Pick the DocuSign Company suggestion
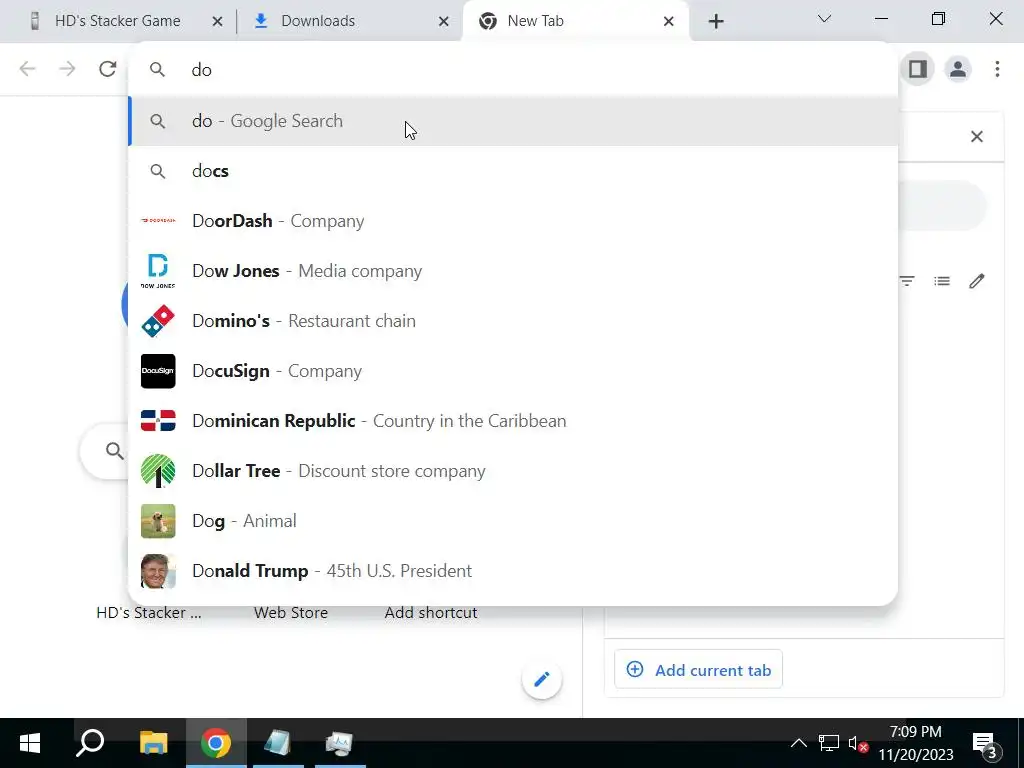 [x=513, y=371]
